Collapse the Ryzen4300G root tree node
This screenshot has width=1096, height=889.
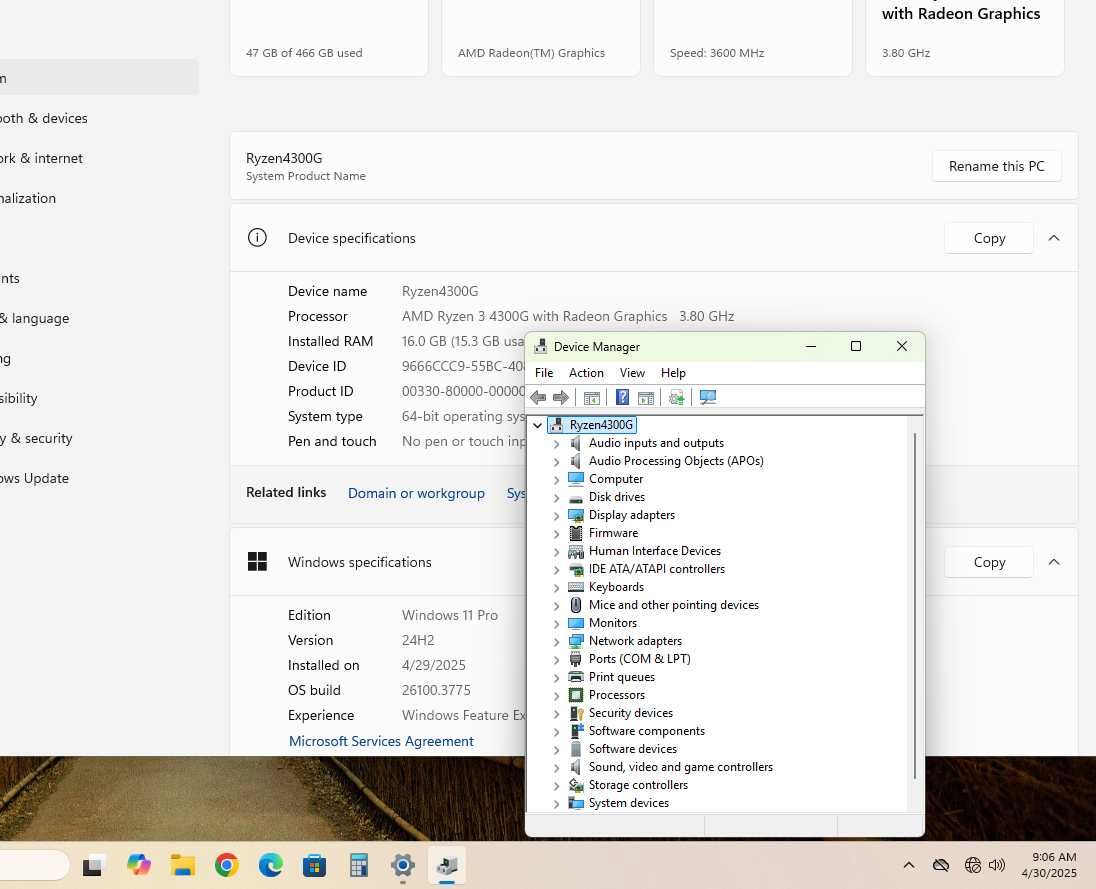pyautogui.click(x=538, y=425)
